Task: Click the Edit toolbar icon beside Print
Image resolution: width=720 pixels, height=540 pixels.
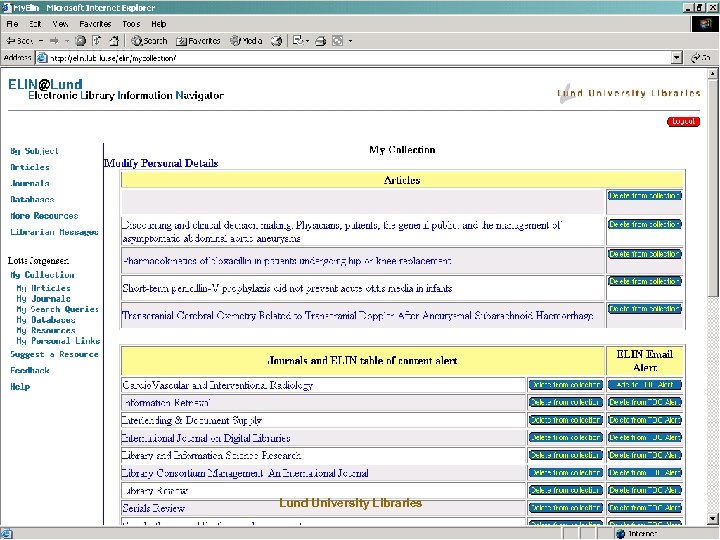Action: [x=338, y=41]
